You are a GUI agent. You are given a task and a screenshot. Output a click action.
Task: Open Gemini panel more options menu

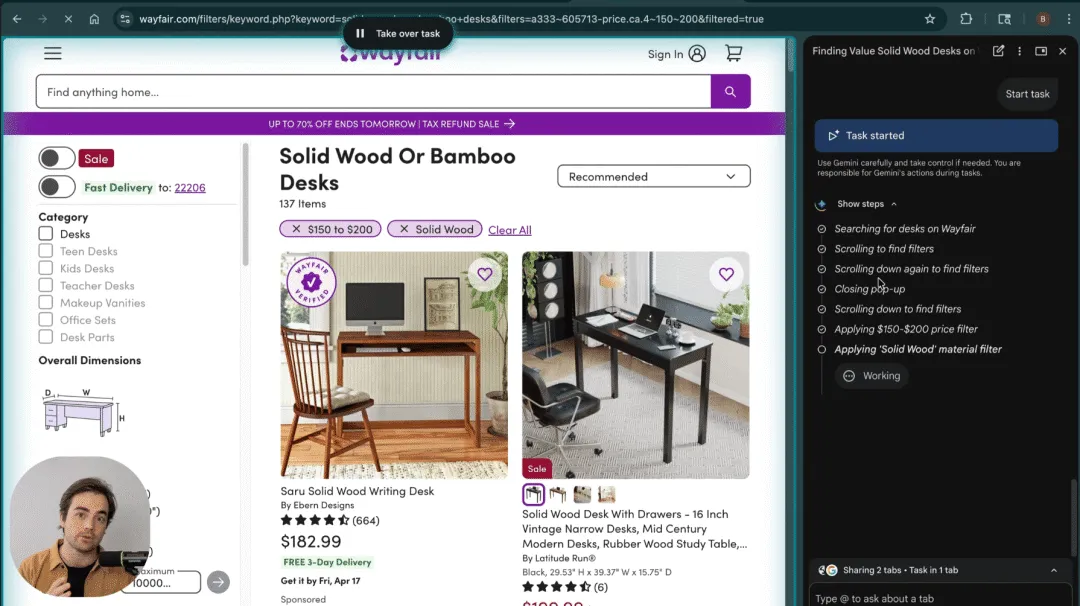(x=1019, y=51)
